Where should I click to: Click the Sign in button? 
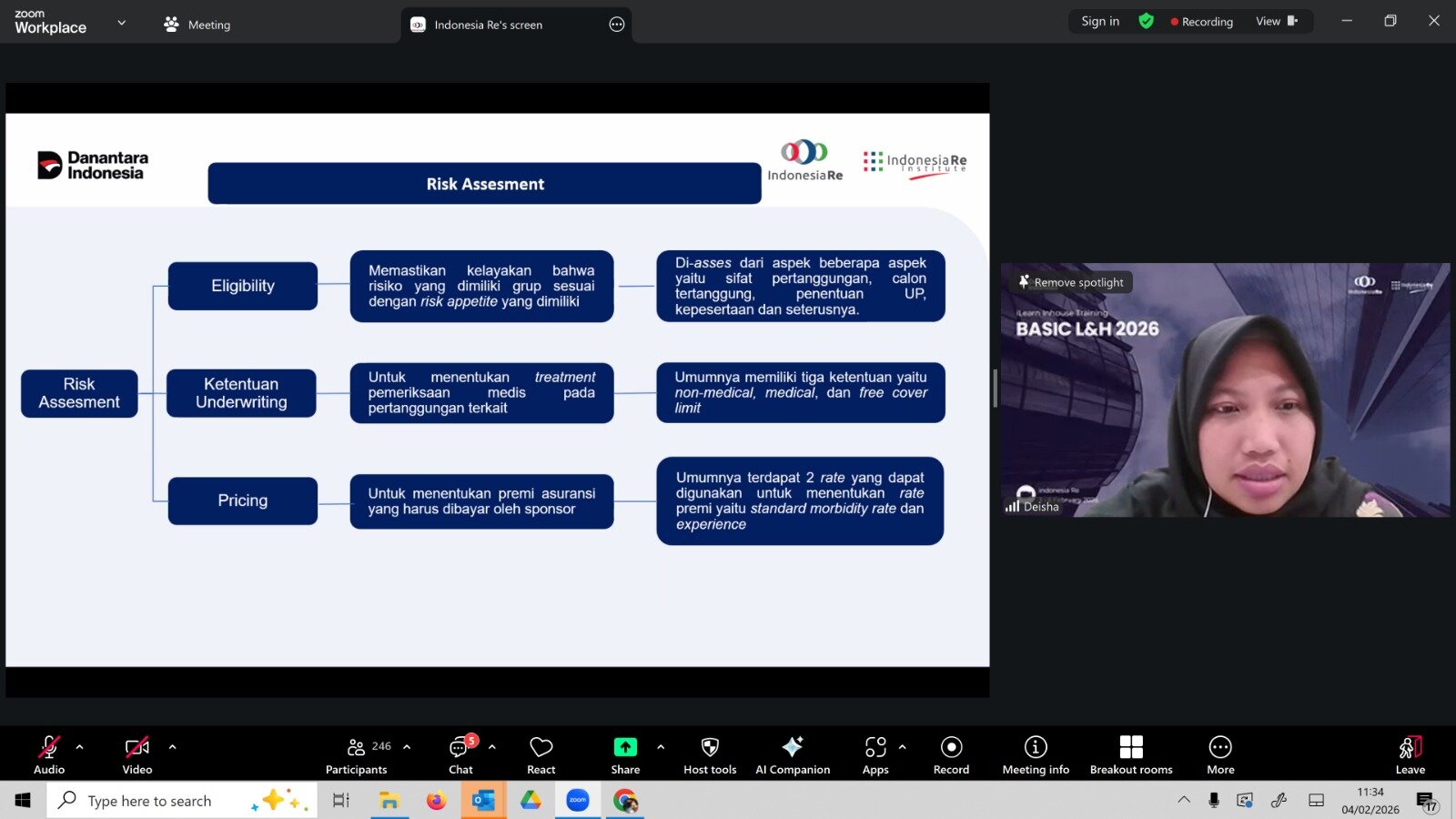(x=1099, y=21)
